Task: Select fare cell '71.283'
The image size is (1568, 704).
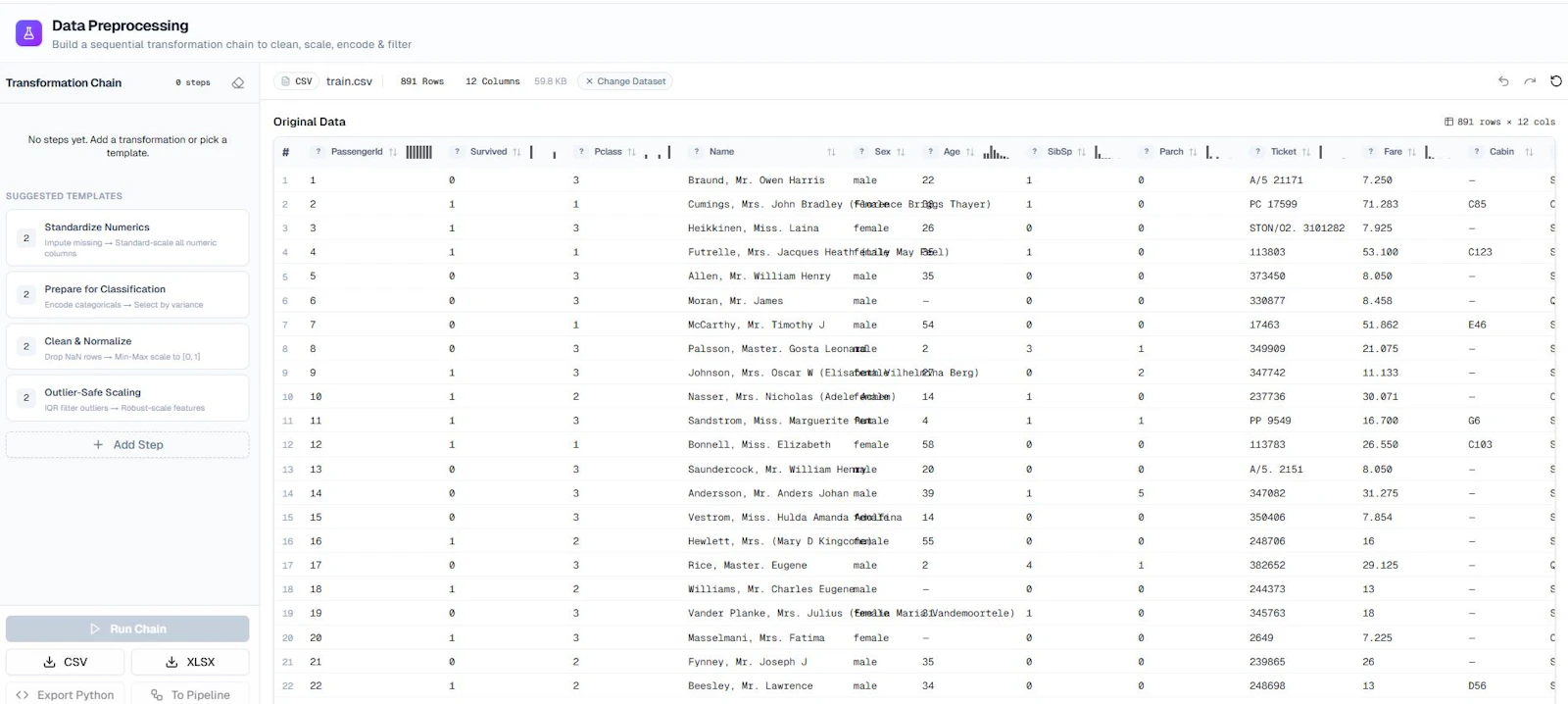Action: tap(1380, 204)
